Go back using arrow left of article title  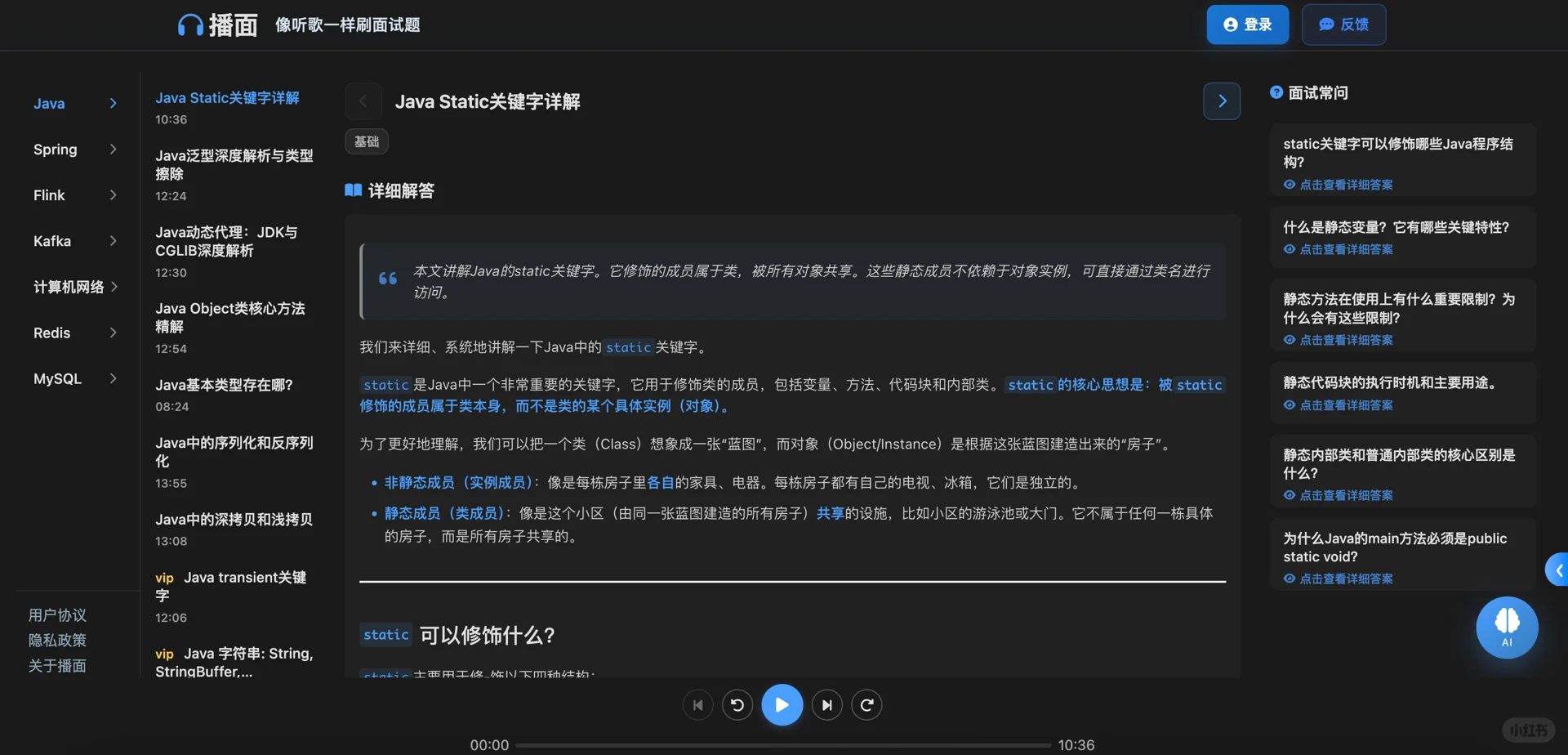[x=363, y=101]
